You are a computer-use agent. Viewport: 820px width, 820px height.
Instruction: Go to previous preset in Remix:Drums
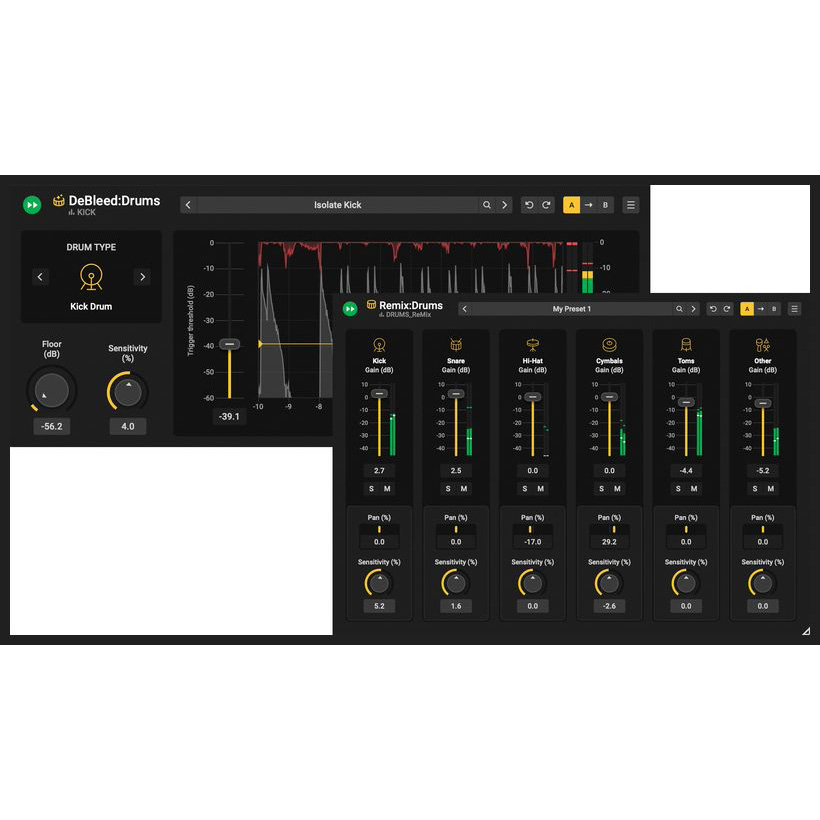(x=464, y=309)
